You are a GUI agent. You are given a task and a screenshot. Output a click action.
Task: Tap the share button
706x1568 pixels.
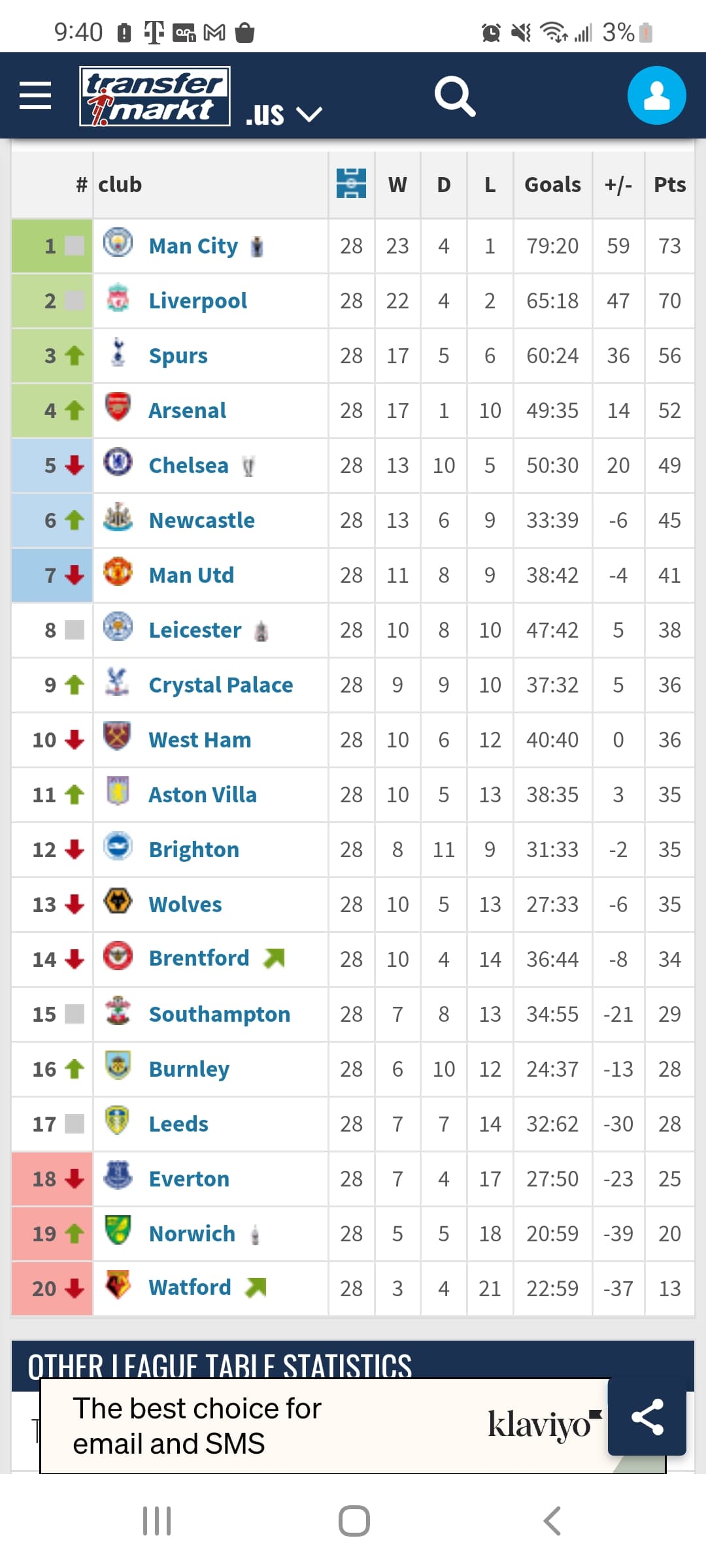pyautogui.click(x=647, y=1418)
